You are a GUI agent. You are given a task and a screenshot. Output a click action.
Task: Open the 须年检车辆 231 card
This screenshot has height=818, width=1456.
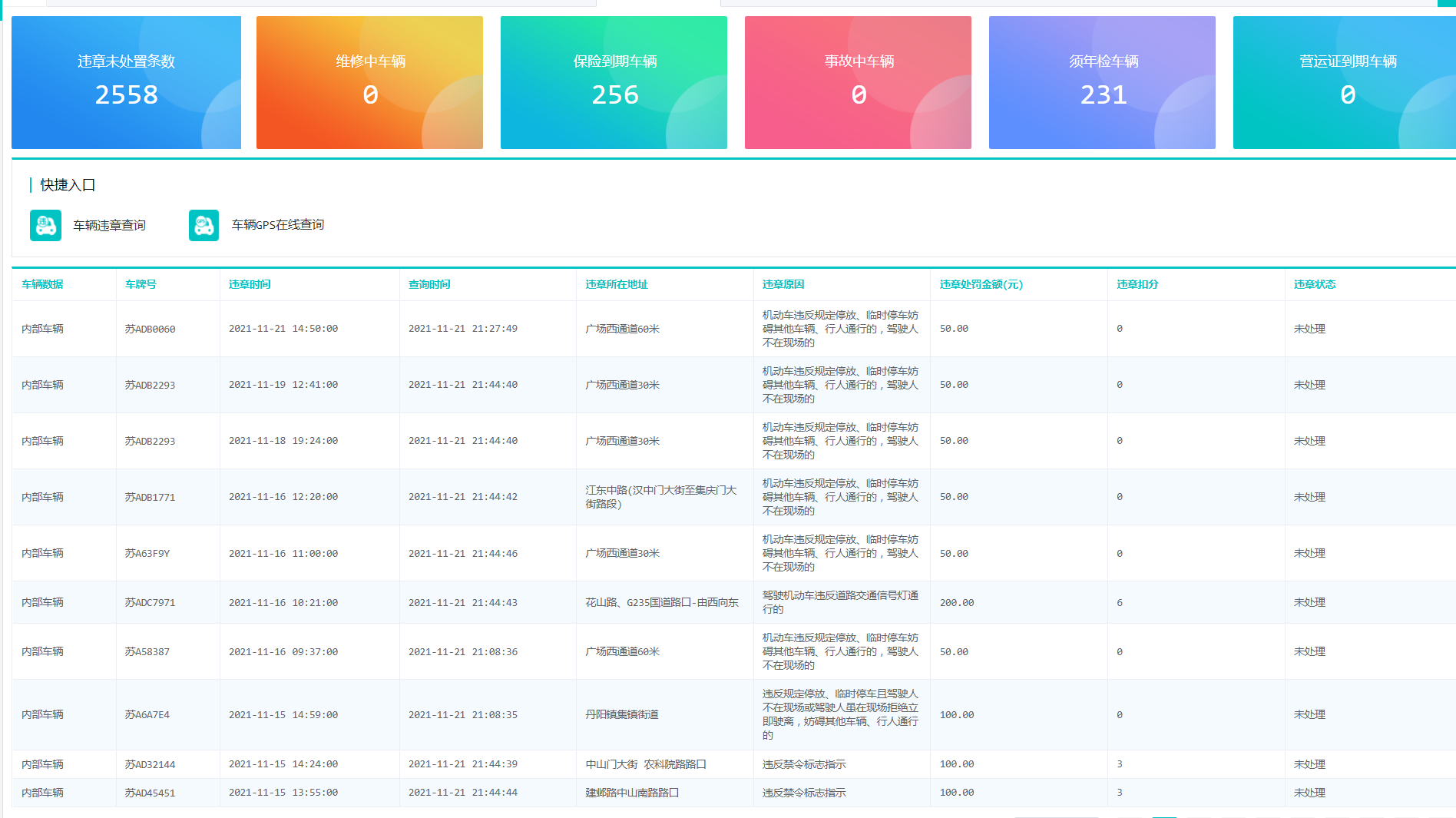click(x=1102, y=82)
